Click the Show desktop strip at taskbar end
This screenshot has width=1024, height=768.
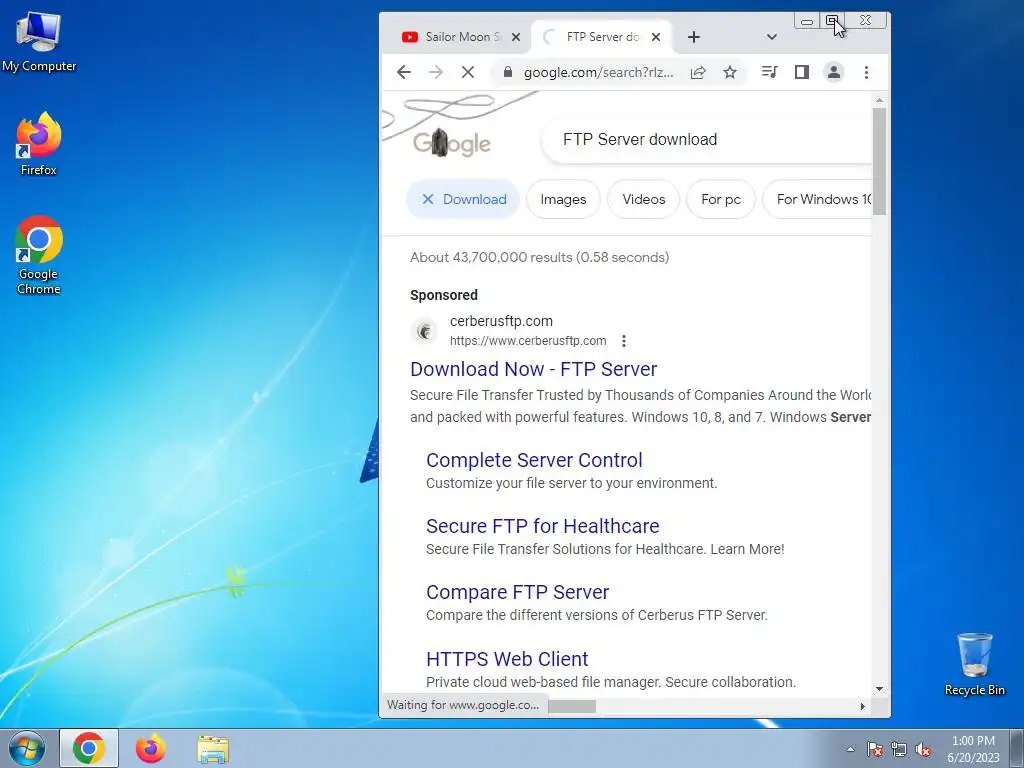(x=1017, y=748)
